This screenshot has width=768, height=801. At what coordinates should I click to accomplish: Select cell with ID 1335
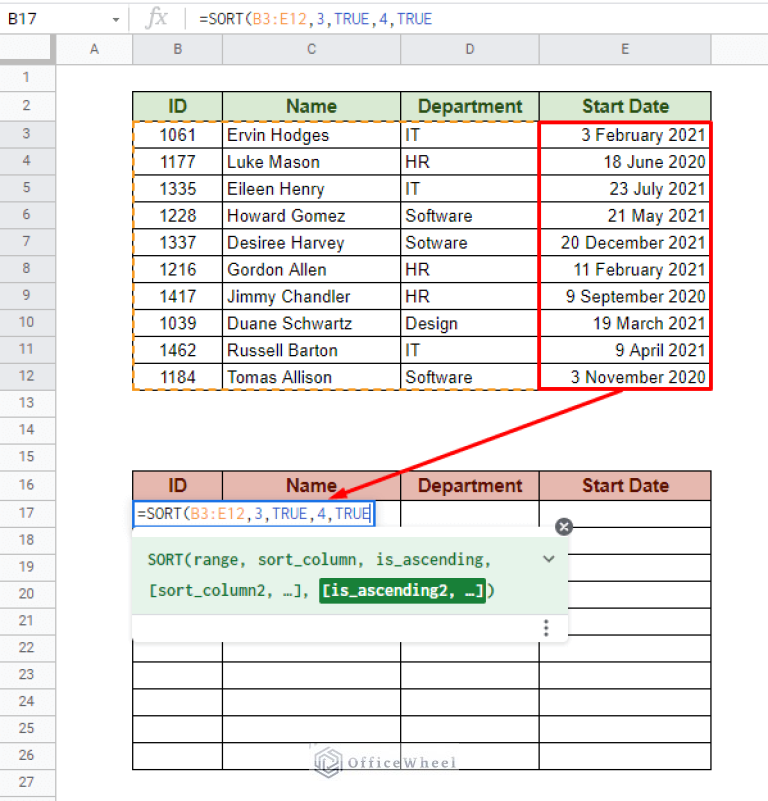[x=177, y=189]
